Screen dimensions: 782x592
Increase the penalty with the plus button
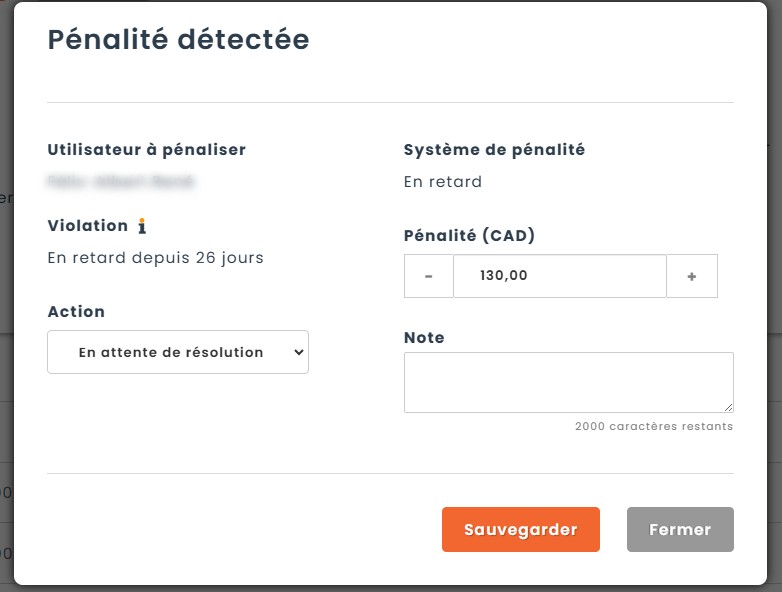[x=692, y=276]
